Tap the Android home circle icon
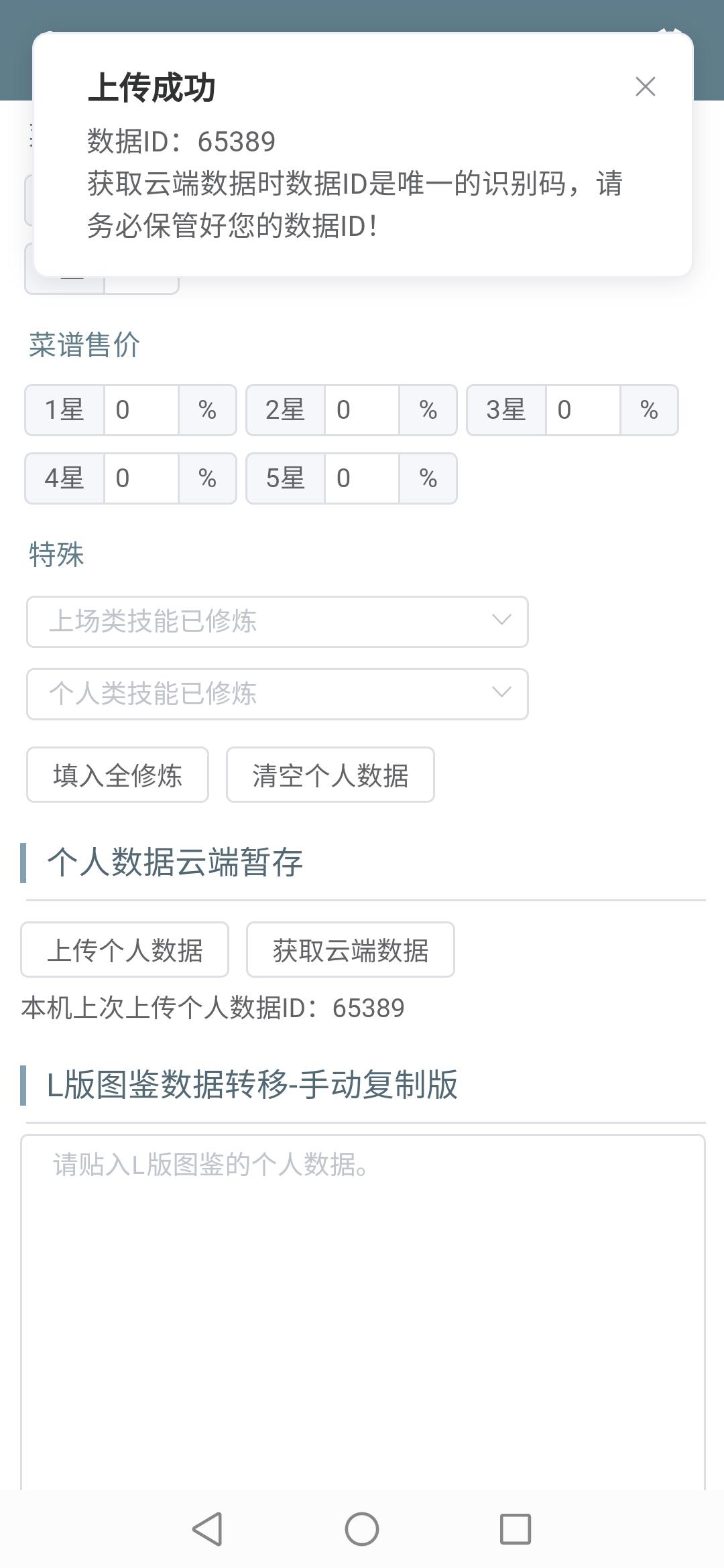 coord(362,1529)
